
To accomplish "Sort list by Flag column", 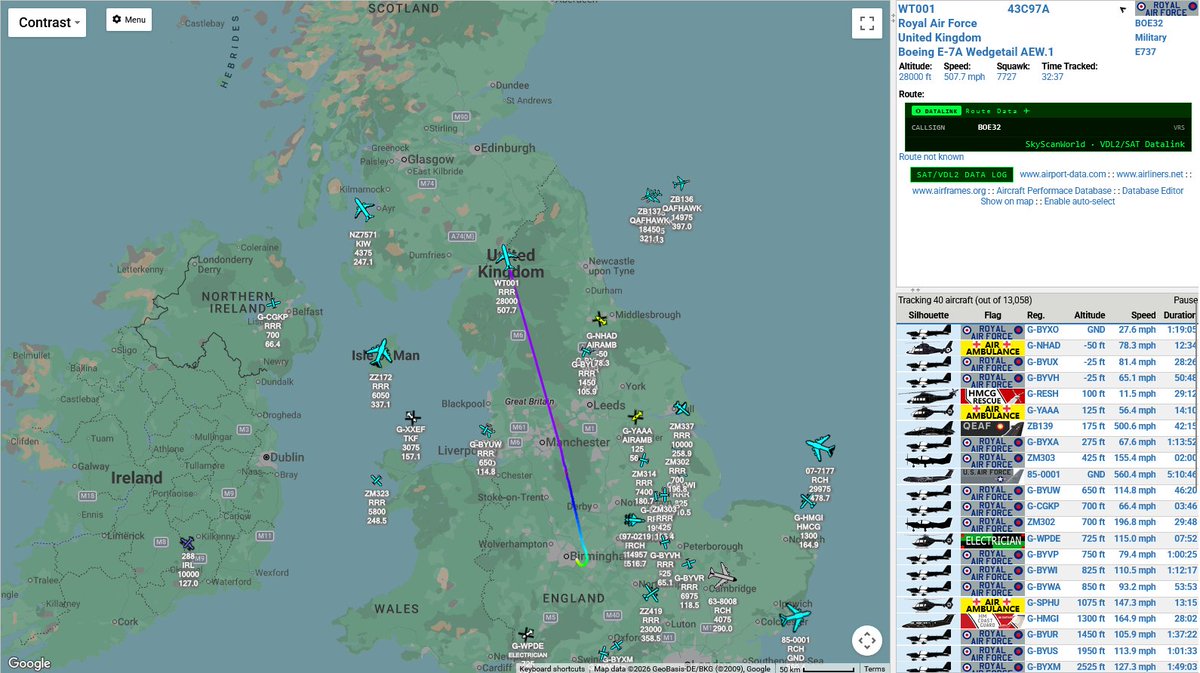I will 992,315.
